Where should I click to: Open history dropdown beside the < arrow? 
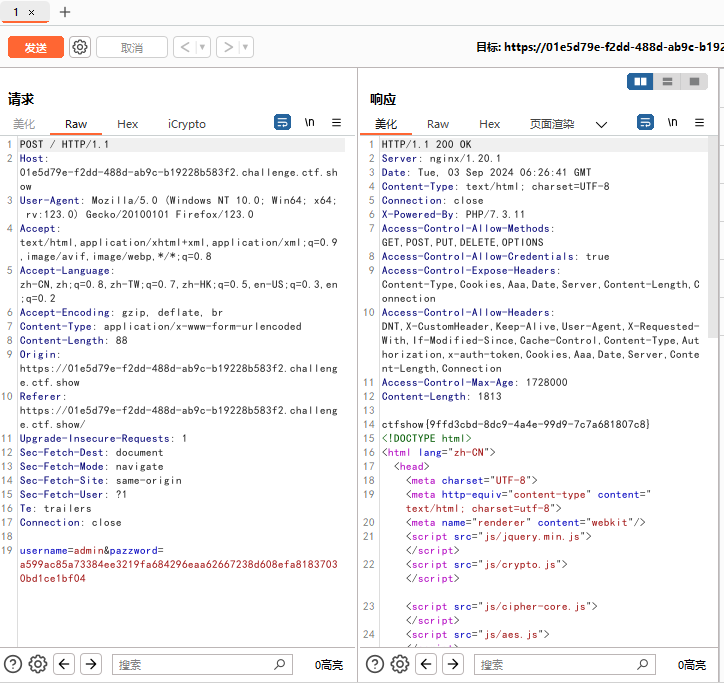point(202,47)
